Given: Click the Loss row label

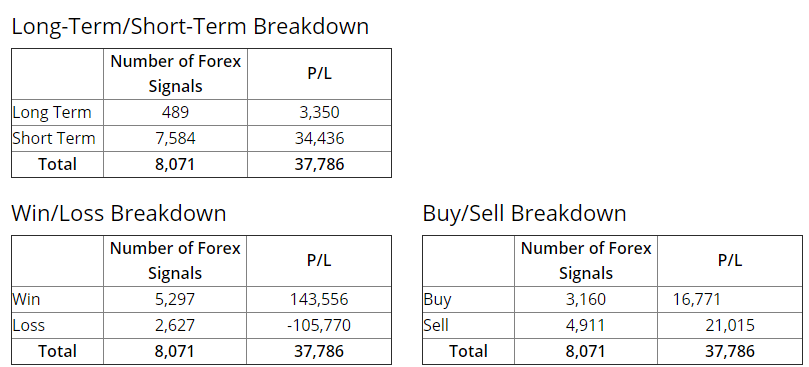Looking at the screenshot, I should coord(28,325).
